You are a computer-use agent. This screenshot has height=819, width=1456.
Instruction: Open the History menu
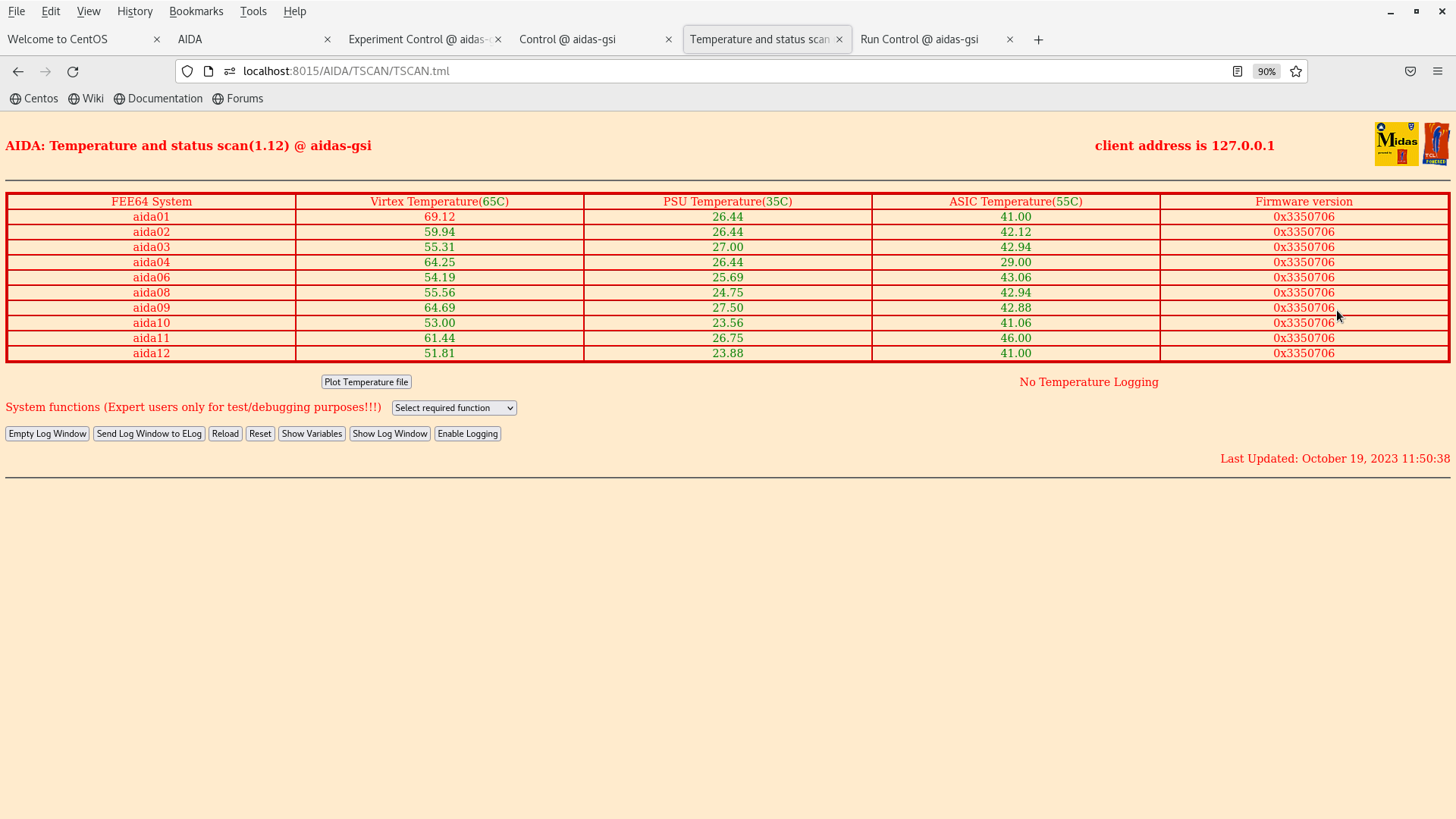pyautogui.click(x=135, y=11)
